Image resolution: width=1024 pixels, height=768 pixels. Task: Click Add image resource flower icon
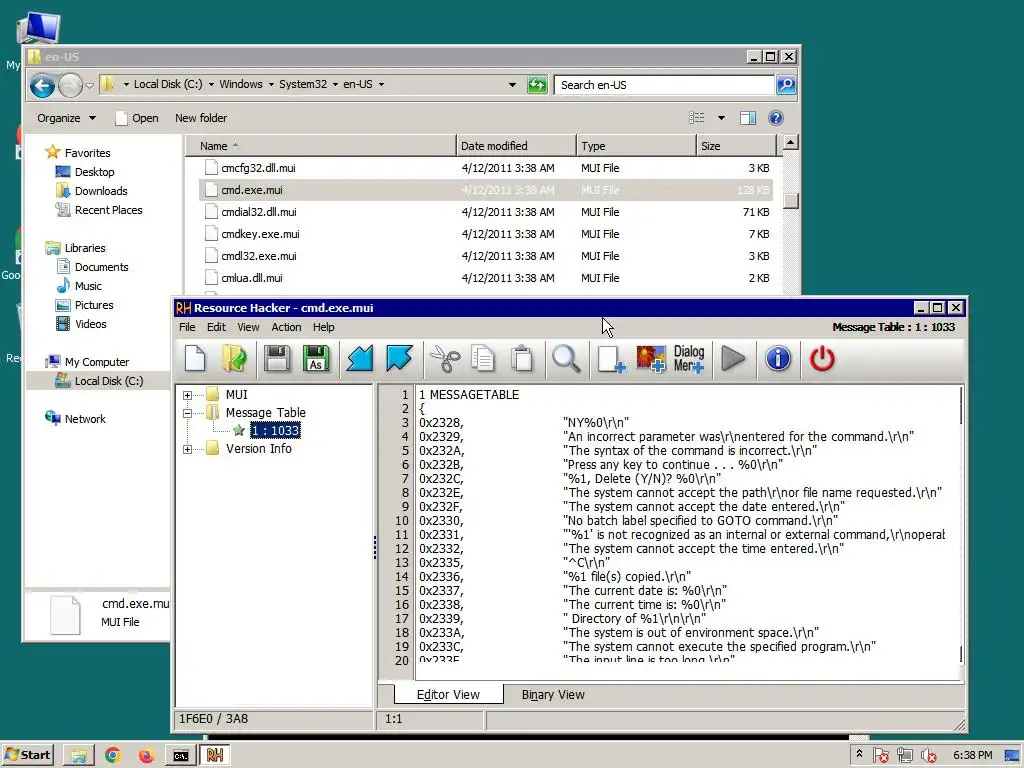pos(650,359)
